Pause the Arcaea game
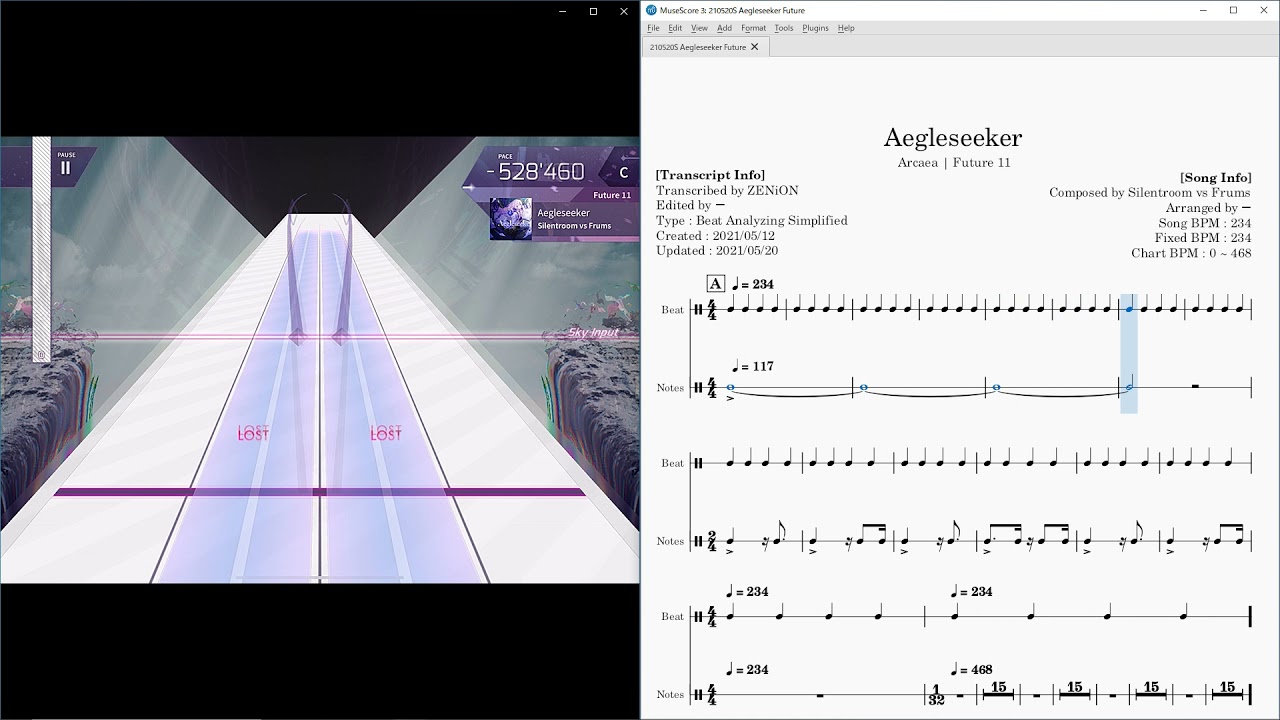Viewport: 1280px width, 720px height. (66, 165)
